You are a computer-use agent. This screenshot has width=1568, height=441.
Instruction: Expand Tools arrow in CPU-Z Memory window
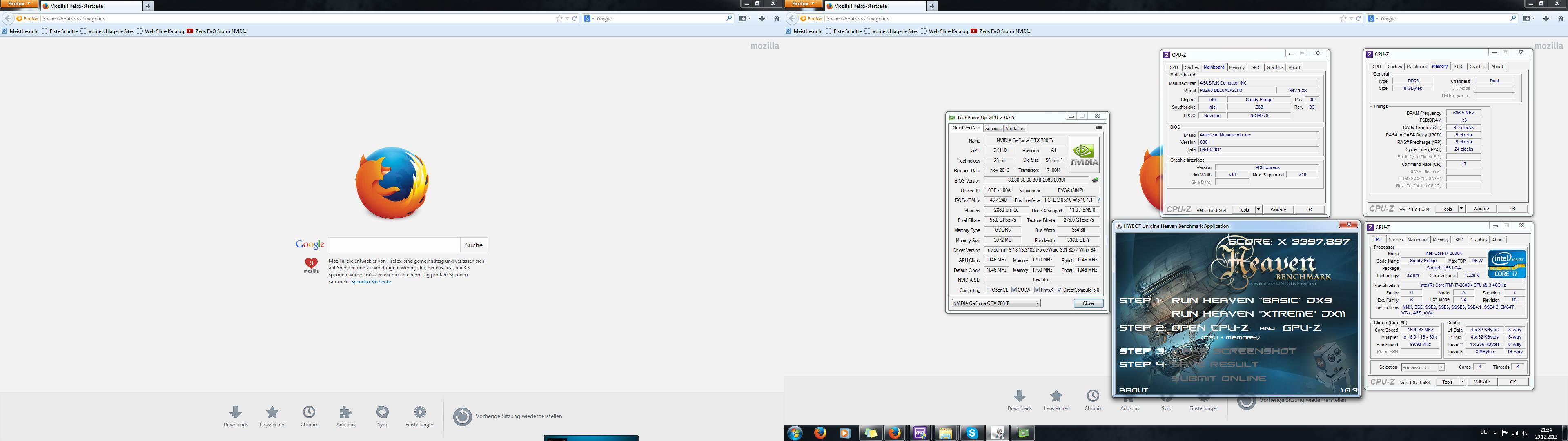click(1461, 209)
